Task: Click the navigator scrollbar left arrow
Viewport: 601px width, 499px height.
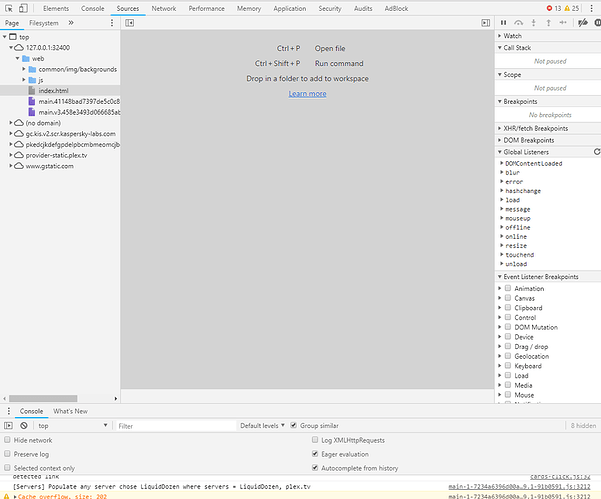Action: (4, 399)
